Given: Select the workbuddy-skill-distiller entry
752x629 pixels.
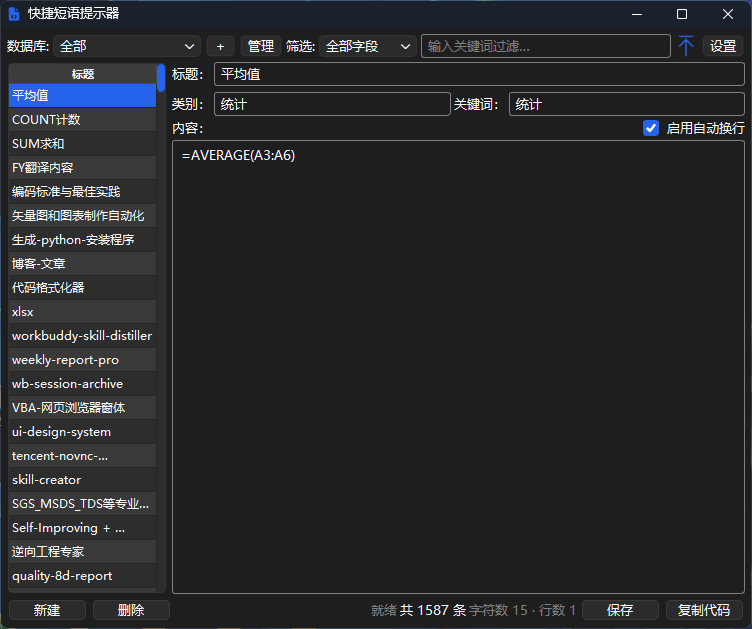Looking at the screenshot, I should (82, 336).
